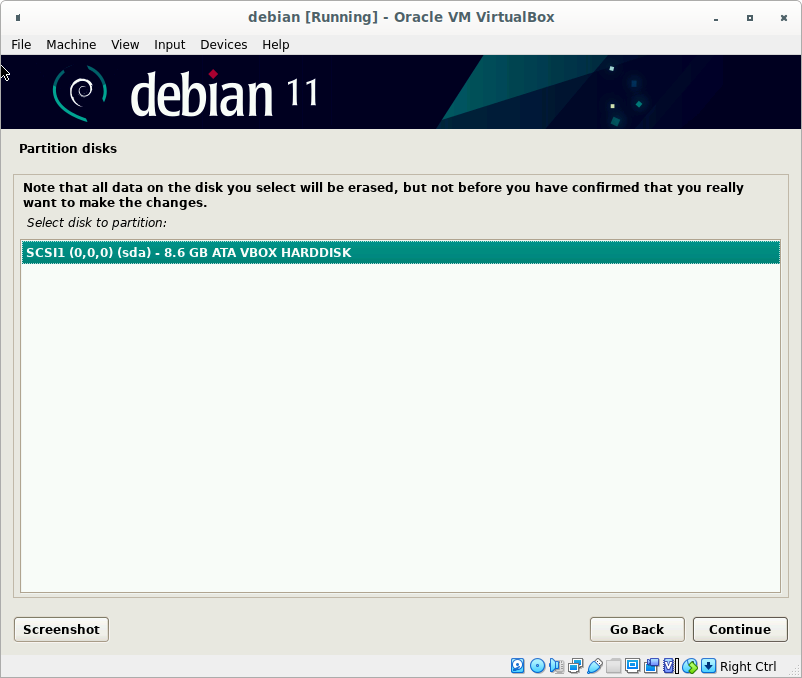
Task: Open the Devices menu
Action: pos(223,44)
